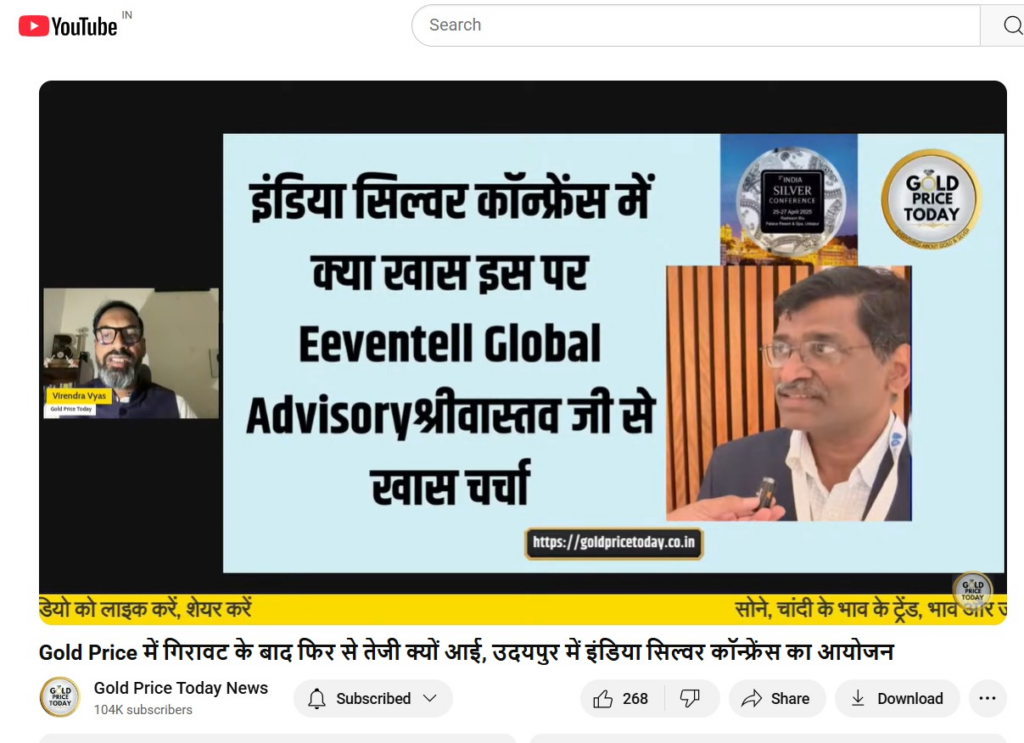Click into the Search field
Viewport: 1024px width, 743px height.
click(x=696, y=25)
